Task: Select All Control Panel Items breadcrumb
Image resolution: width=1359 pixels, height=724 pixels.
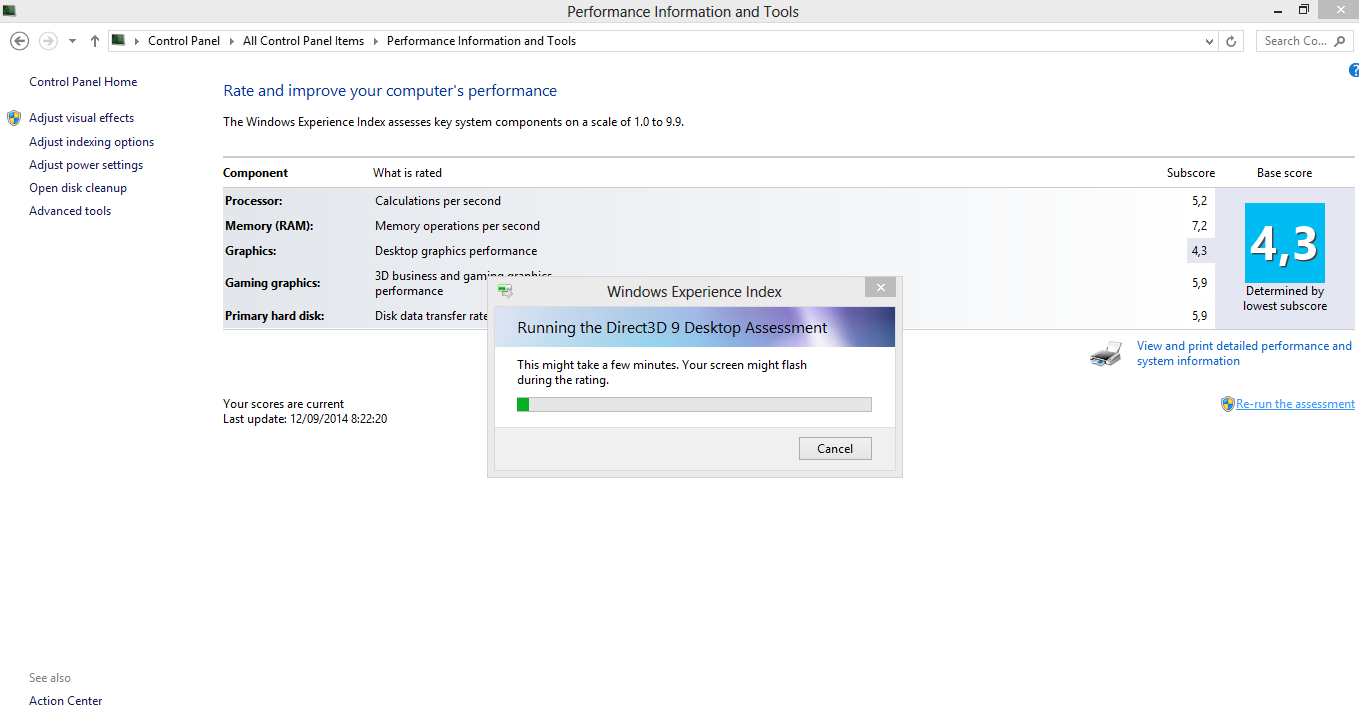Action: coord(303,41)
